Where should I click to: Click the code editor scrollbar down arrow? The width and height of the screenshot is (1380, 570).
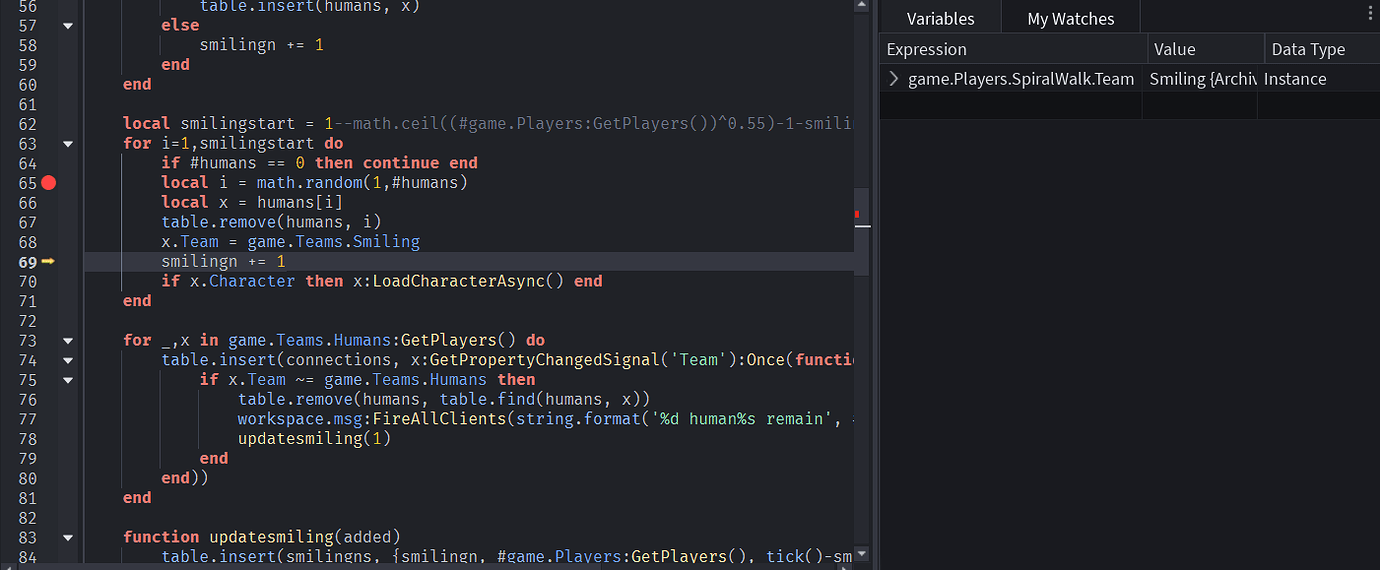pos(862,553)
